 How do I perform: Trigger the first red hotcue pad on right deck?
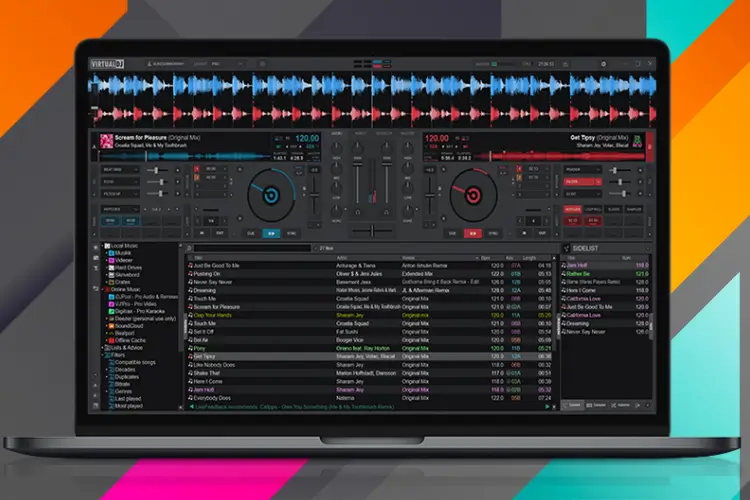pos(573,221)
